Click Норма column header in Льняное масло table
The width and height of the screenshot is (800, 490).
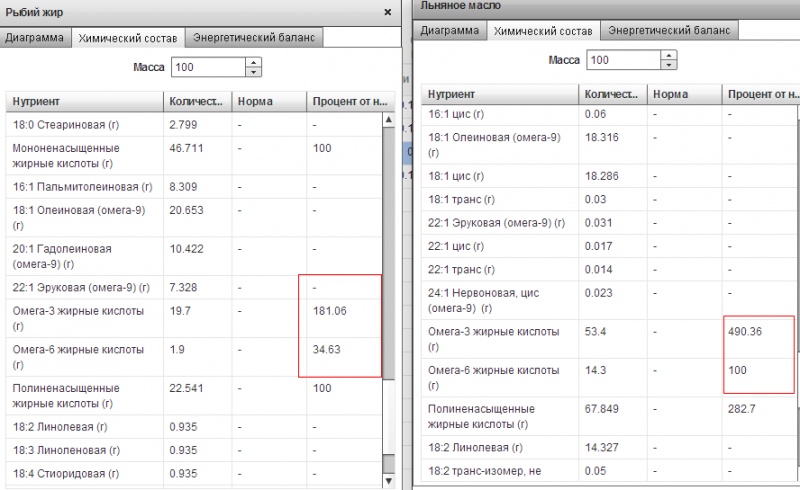coord(684,94)
